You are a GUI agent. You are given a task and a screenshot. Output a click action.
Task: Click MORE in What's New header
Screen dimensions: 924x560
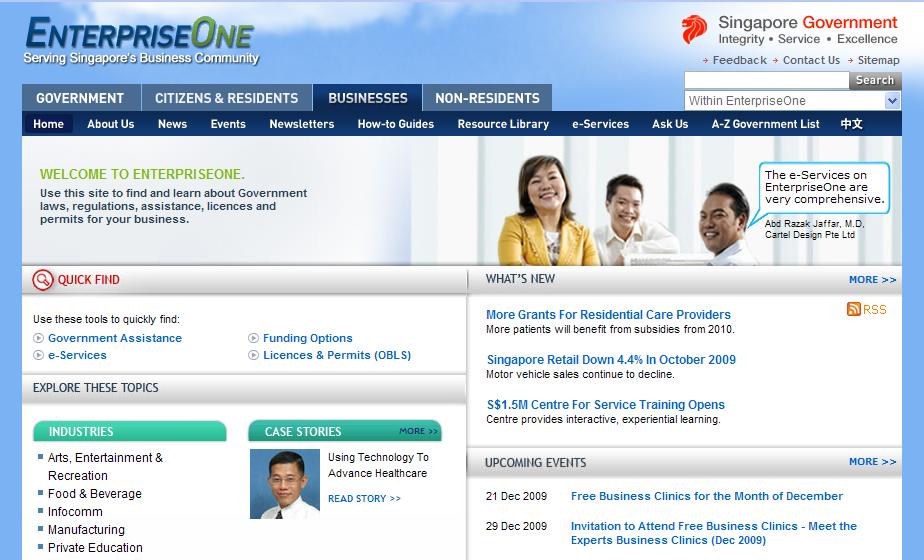coord(873,280)
